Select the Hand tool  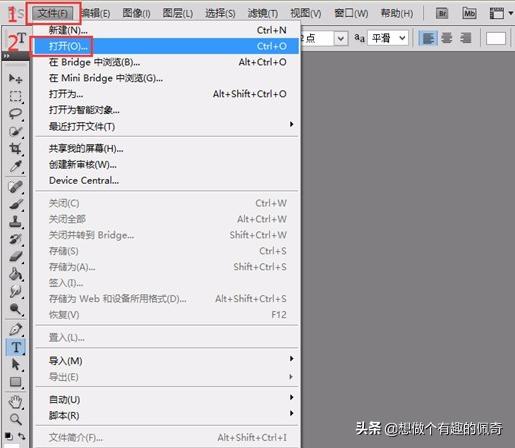coord(15,402)
